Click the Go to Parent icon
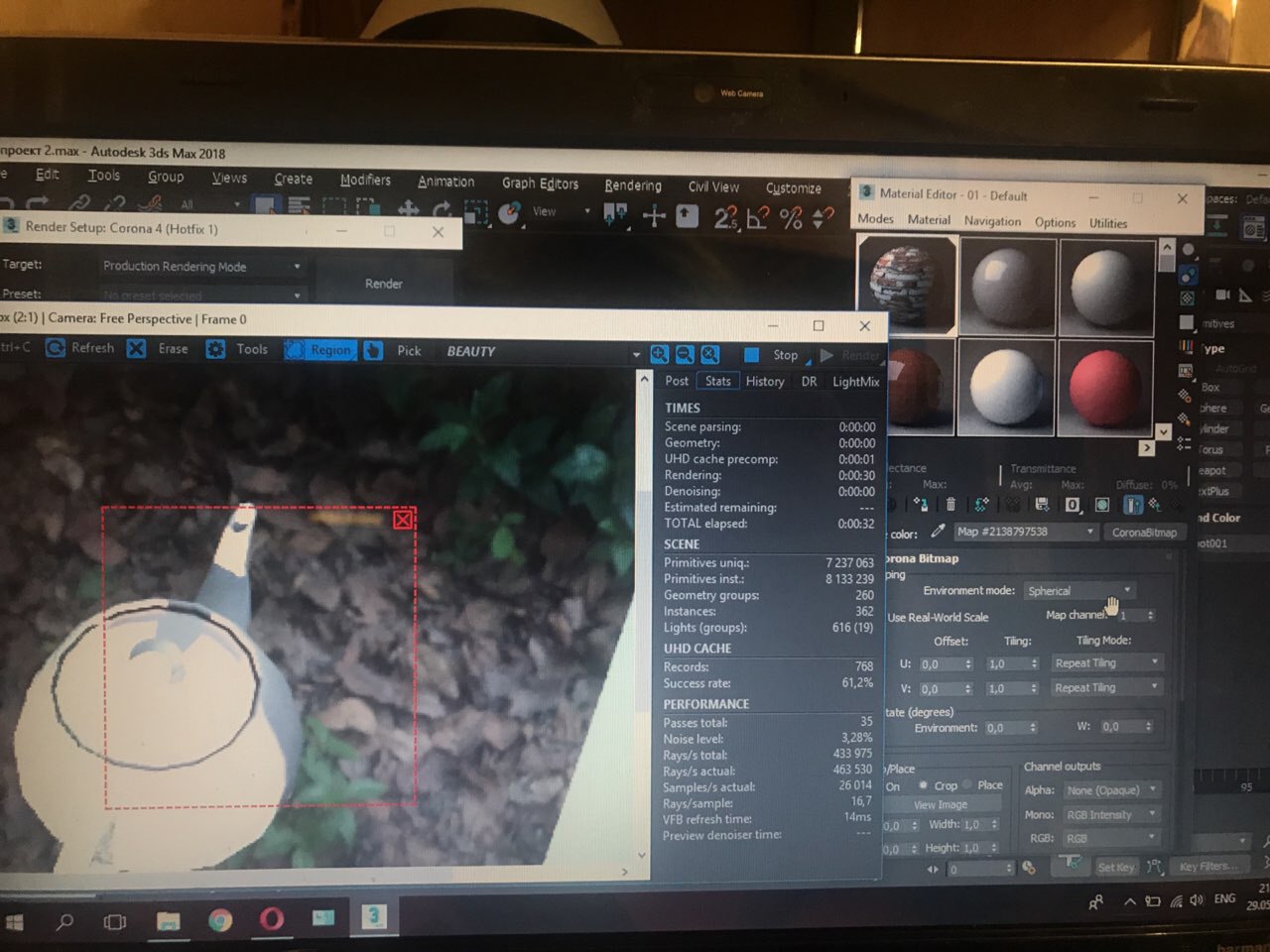1270x952 pixels. (1155, 505)
